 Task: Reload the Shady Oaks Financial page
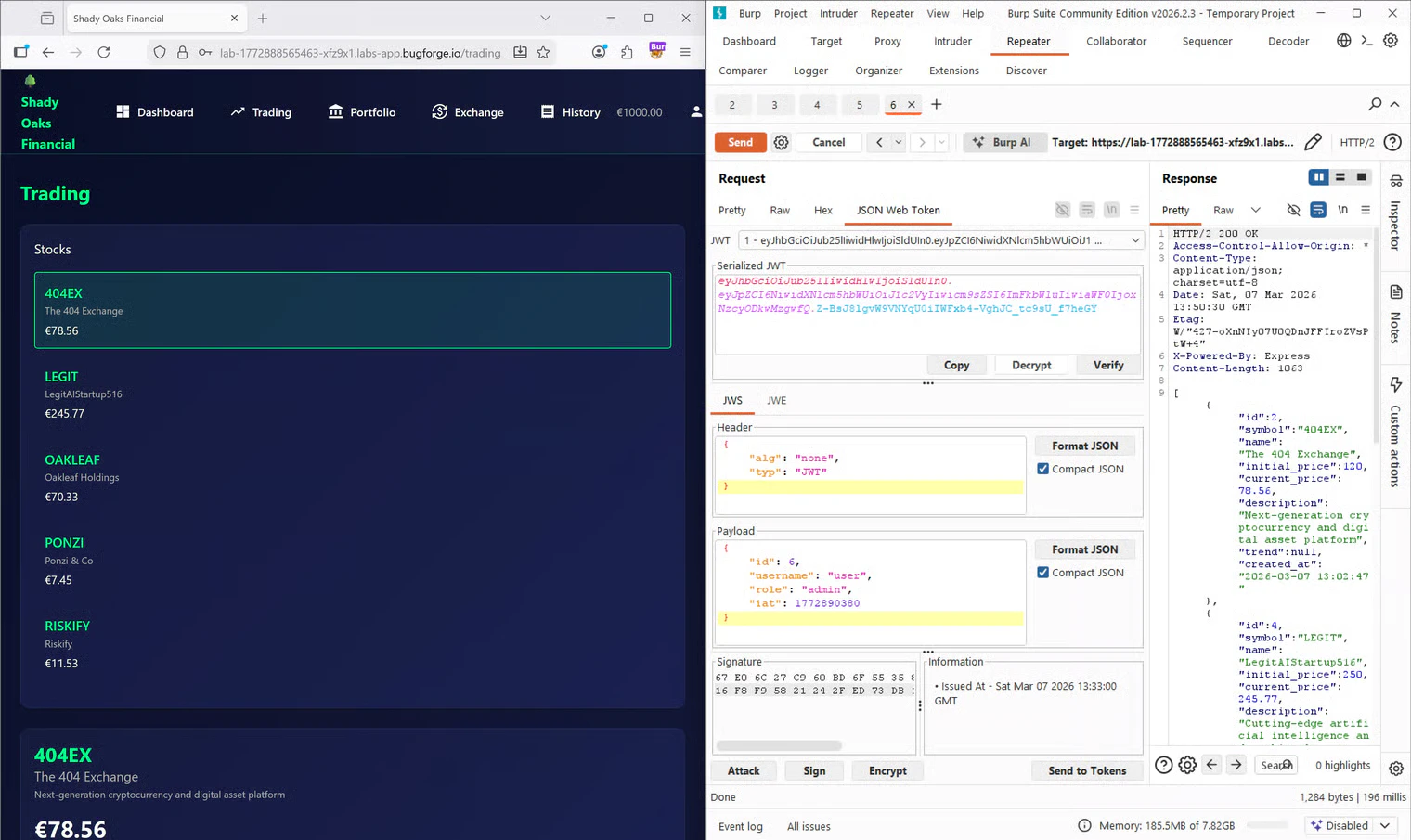104,53
